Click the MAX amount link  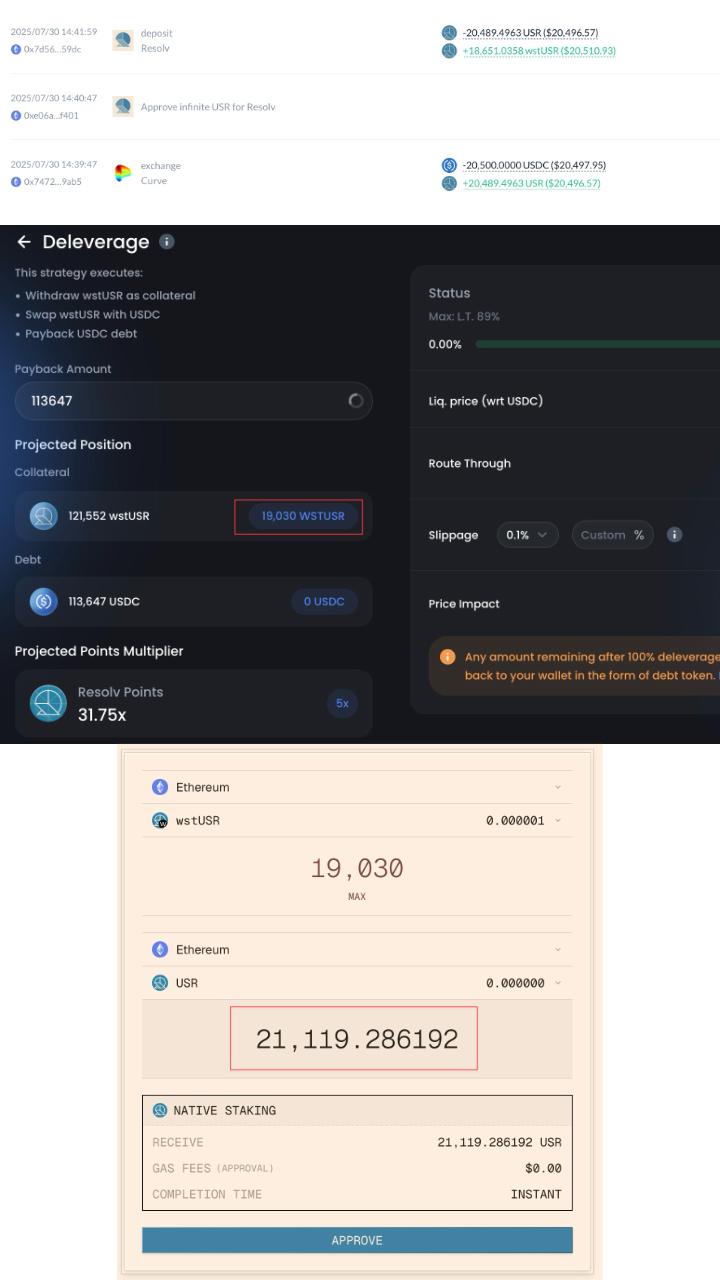pyautogui.click(x=357, y=897)
